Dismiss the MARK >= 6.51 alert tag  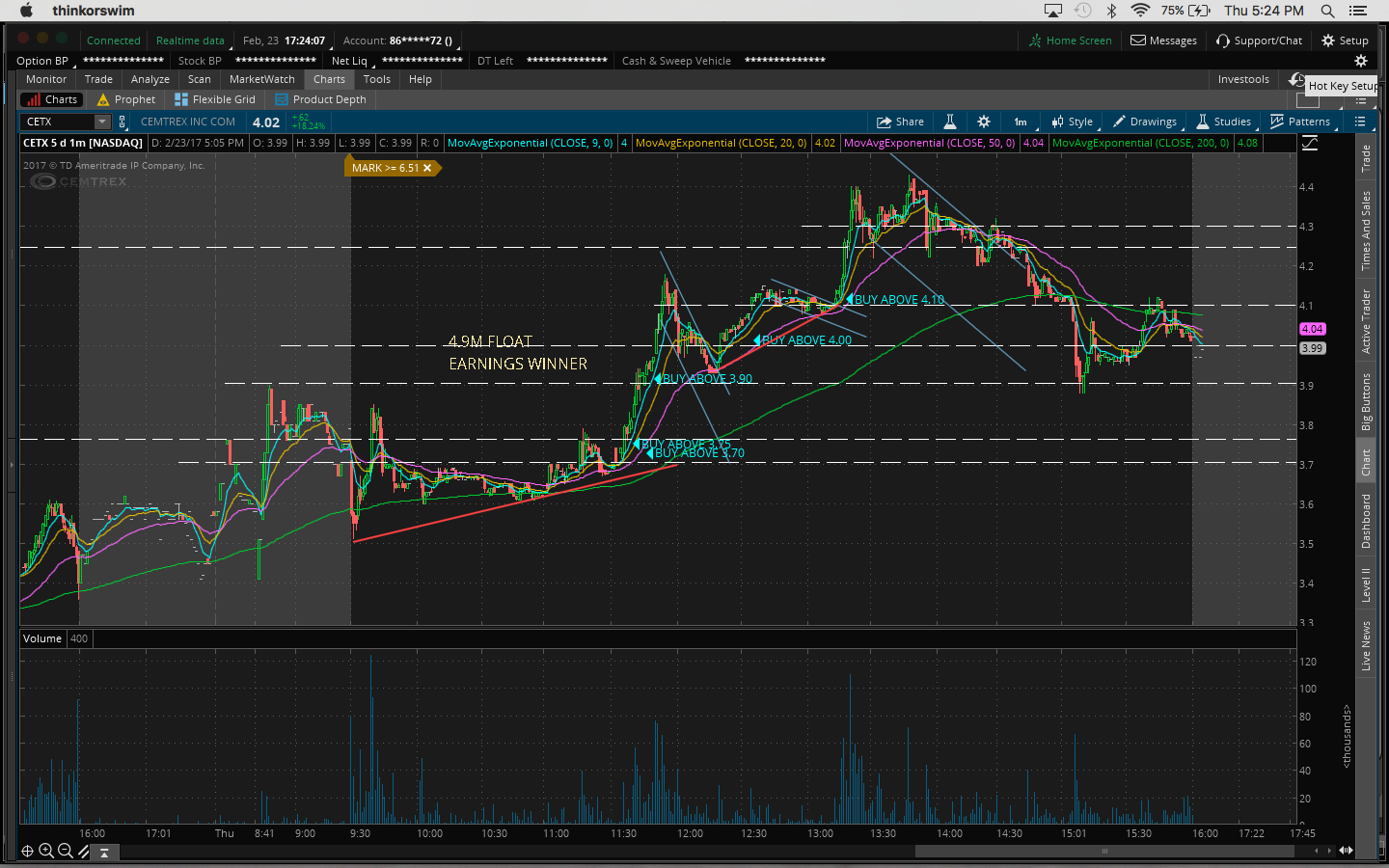tap(427, 168)
